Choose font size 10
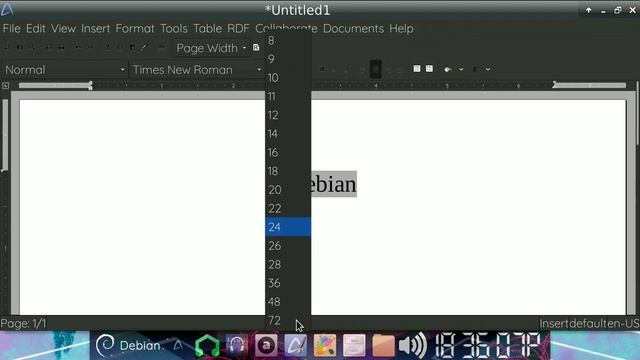This screenshot has width=640, height=360. tap(288, 78)
